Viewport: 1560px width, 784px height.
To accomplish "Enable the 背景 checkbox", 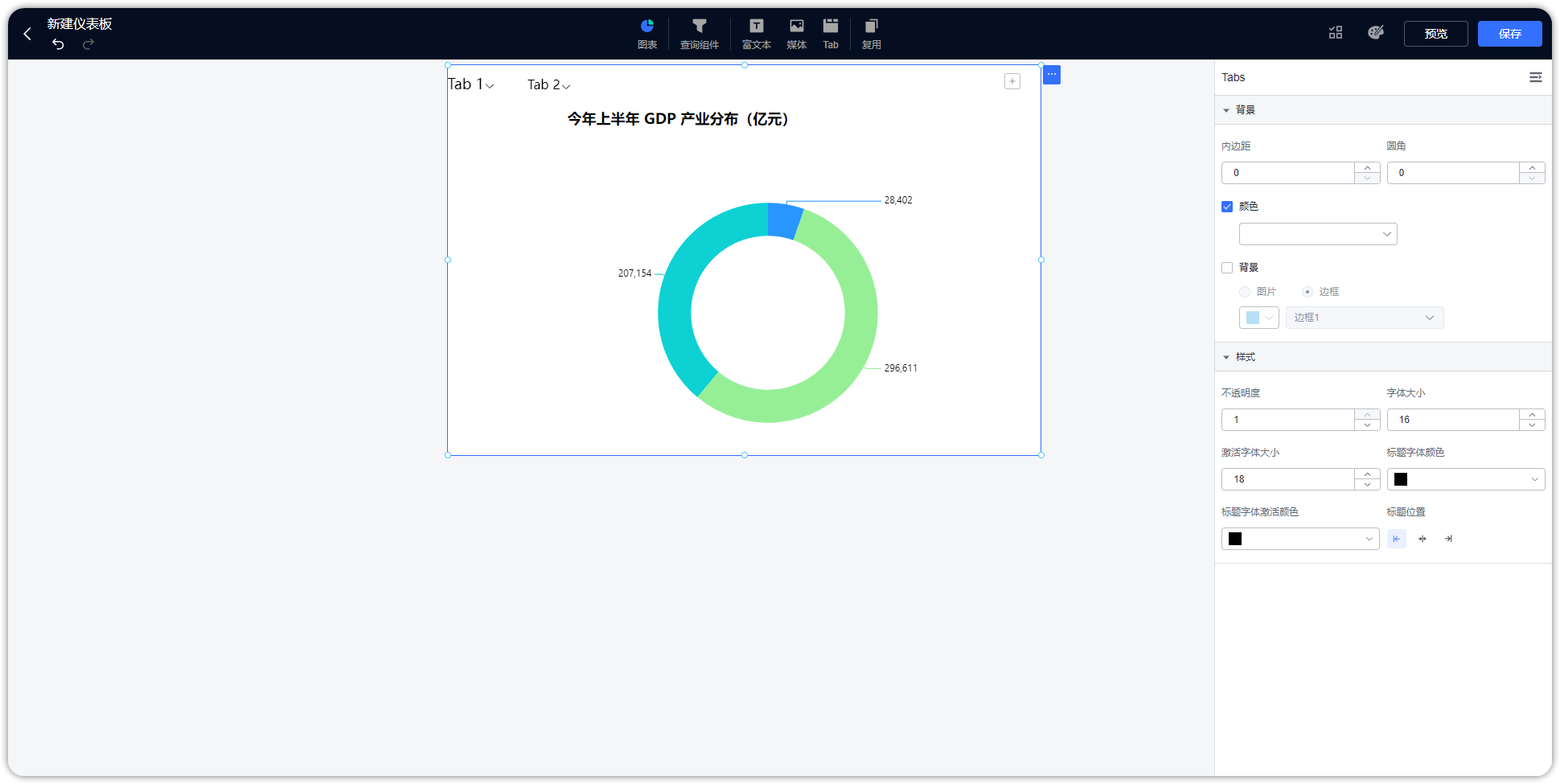I will point(1227,268).
